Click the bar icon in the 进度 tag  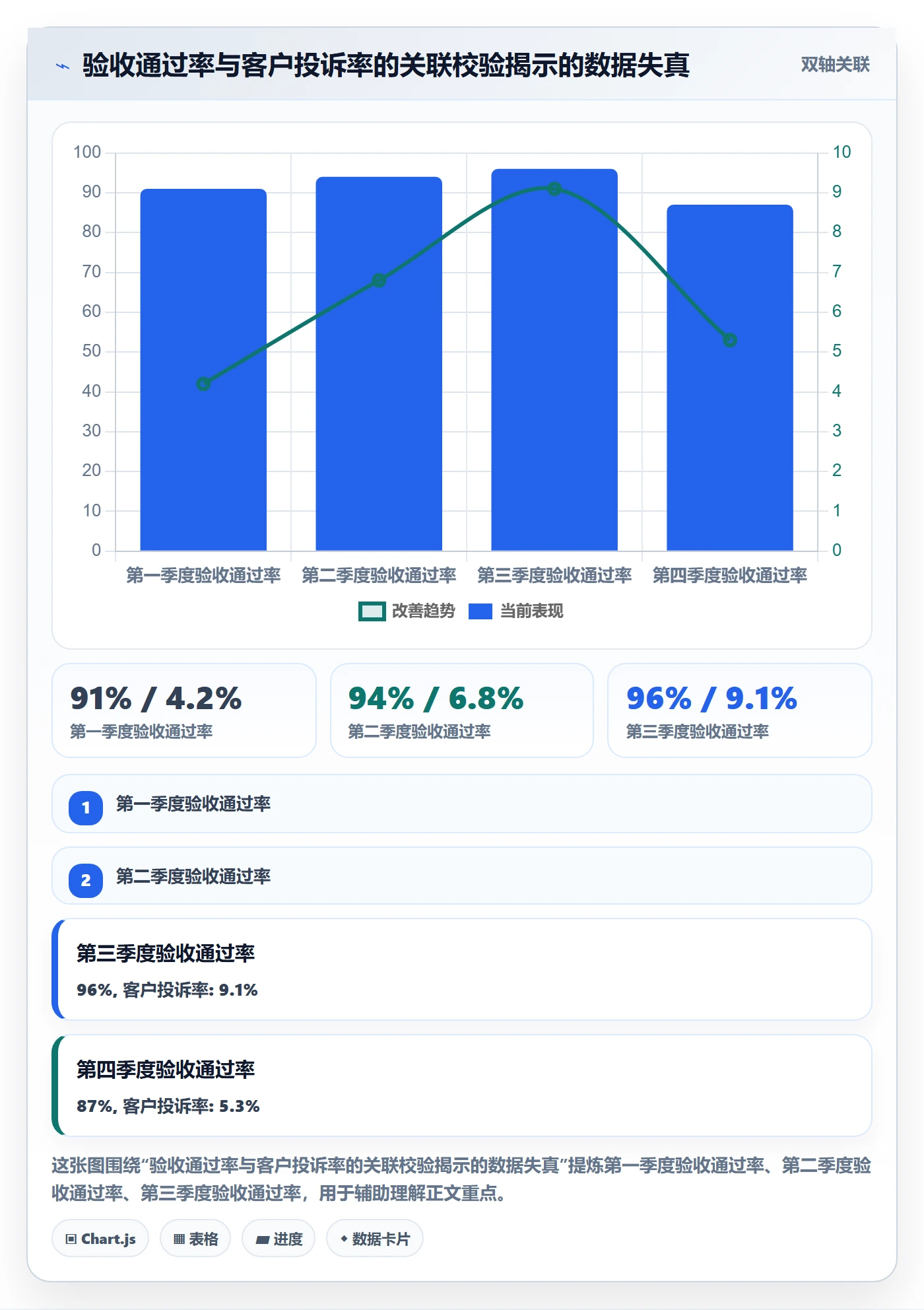(262, 1240)
